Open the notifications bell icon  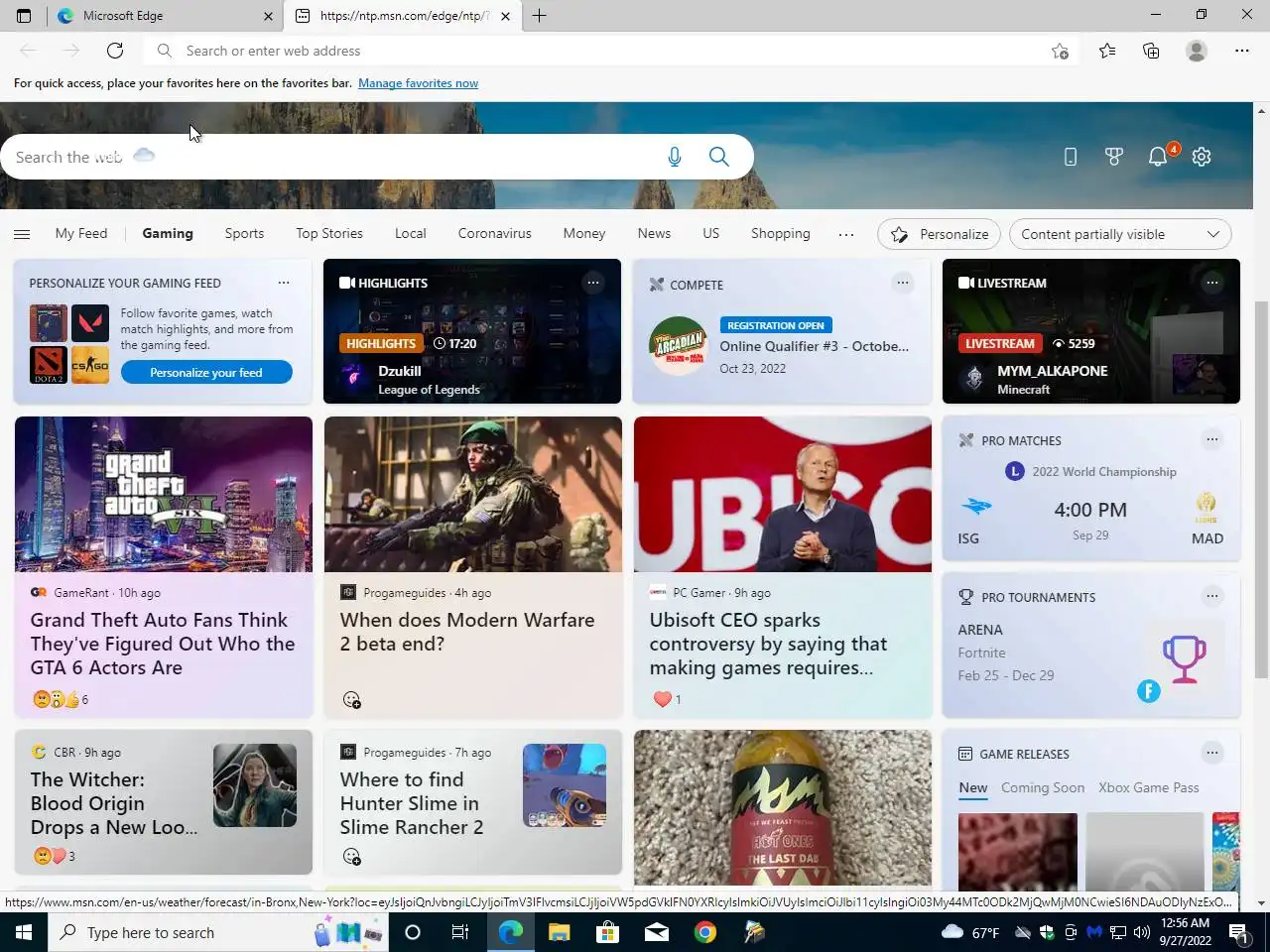click(x=1158, y=157)
